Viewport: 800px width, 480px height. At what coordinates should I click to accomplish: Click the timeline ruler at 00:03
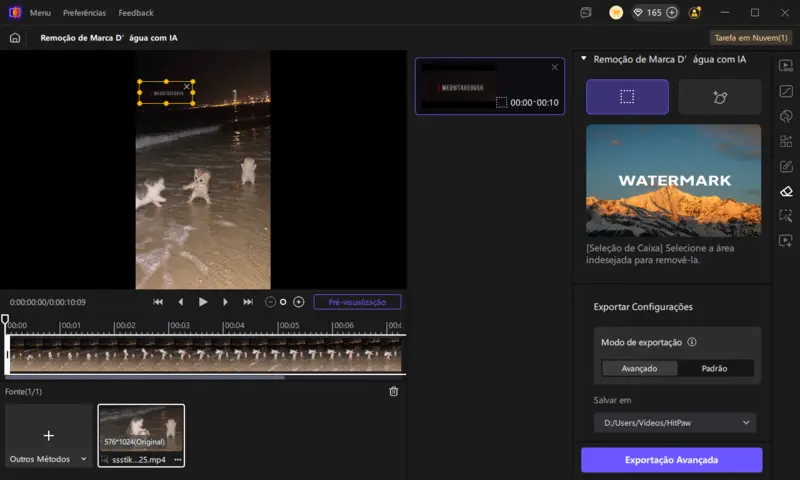(x=179, y=325)
